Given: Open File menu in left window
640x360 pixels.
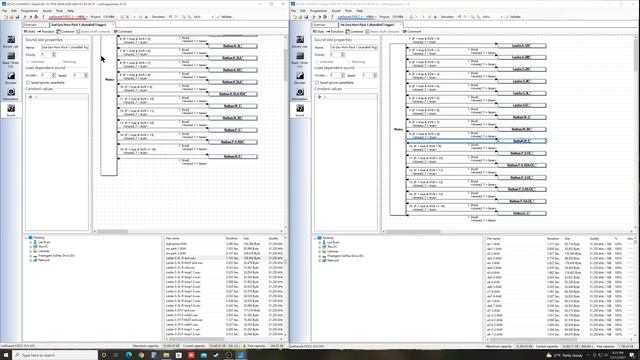Looking at the screenshot, I should (4, 11).
